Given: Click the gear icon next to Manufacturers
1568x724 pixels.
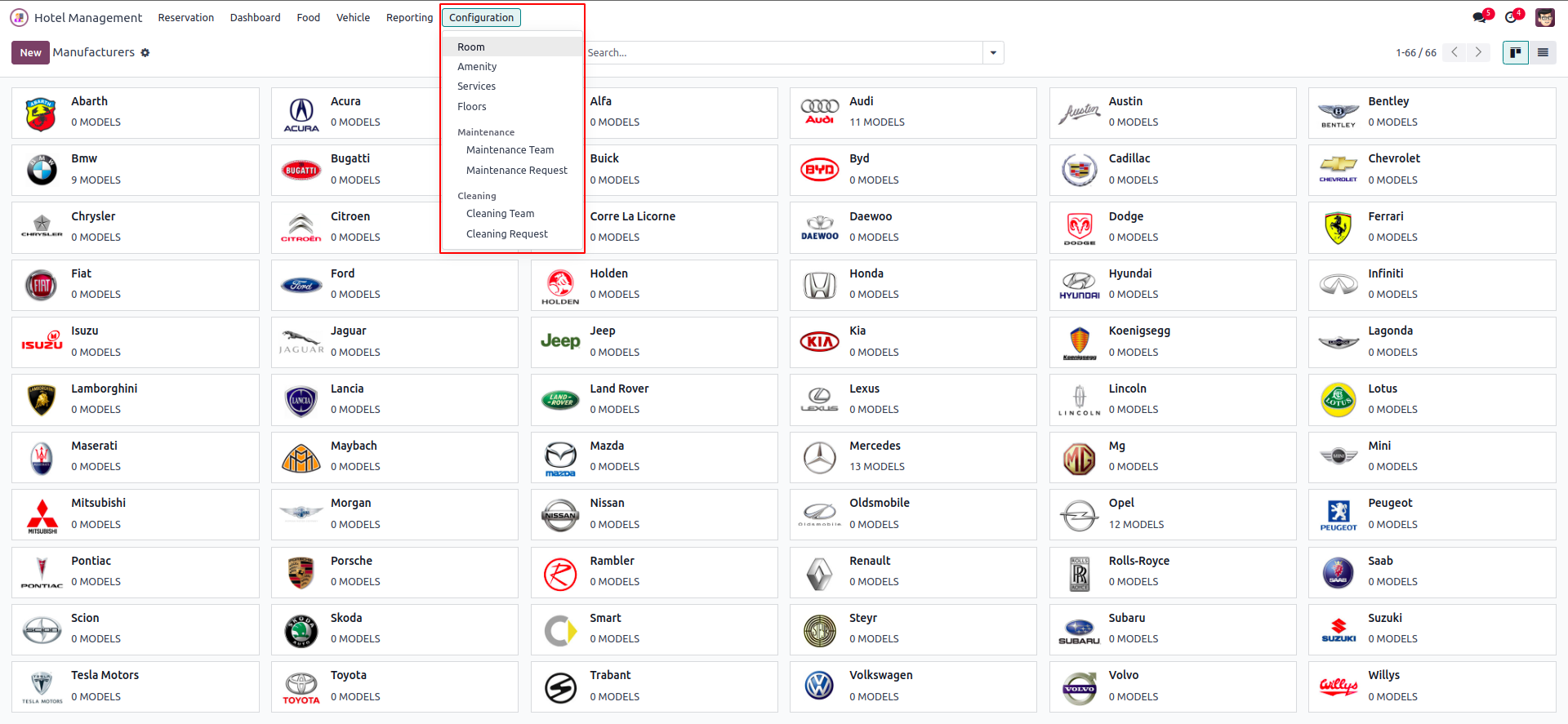Looking at the screenshot, I should (x=145, y=53).
